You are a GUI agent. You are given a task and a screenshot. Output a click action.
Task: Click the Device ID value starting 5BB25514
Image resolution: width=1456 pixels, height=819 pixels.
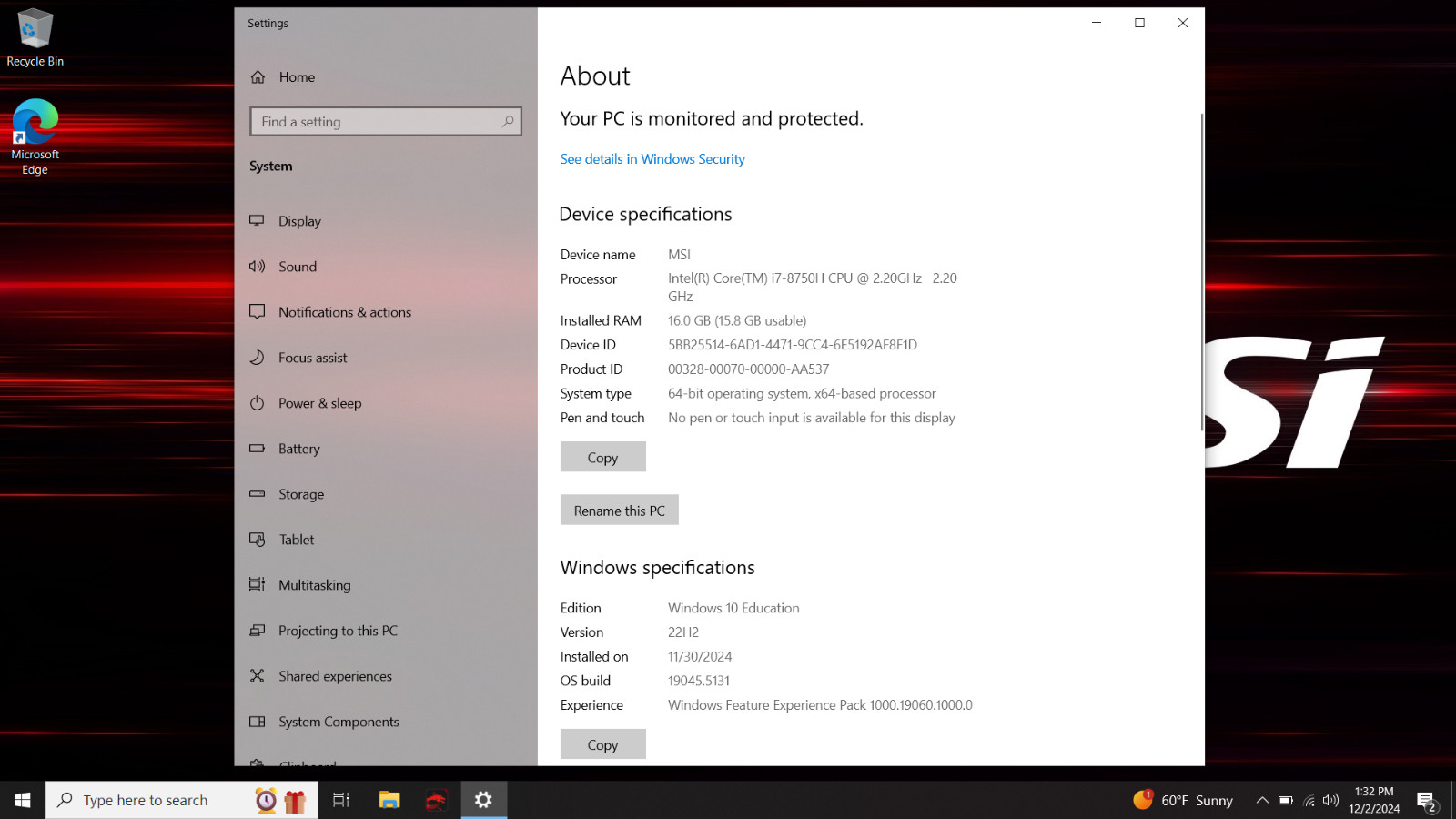793,345
